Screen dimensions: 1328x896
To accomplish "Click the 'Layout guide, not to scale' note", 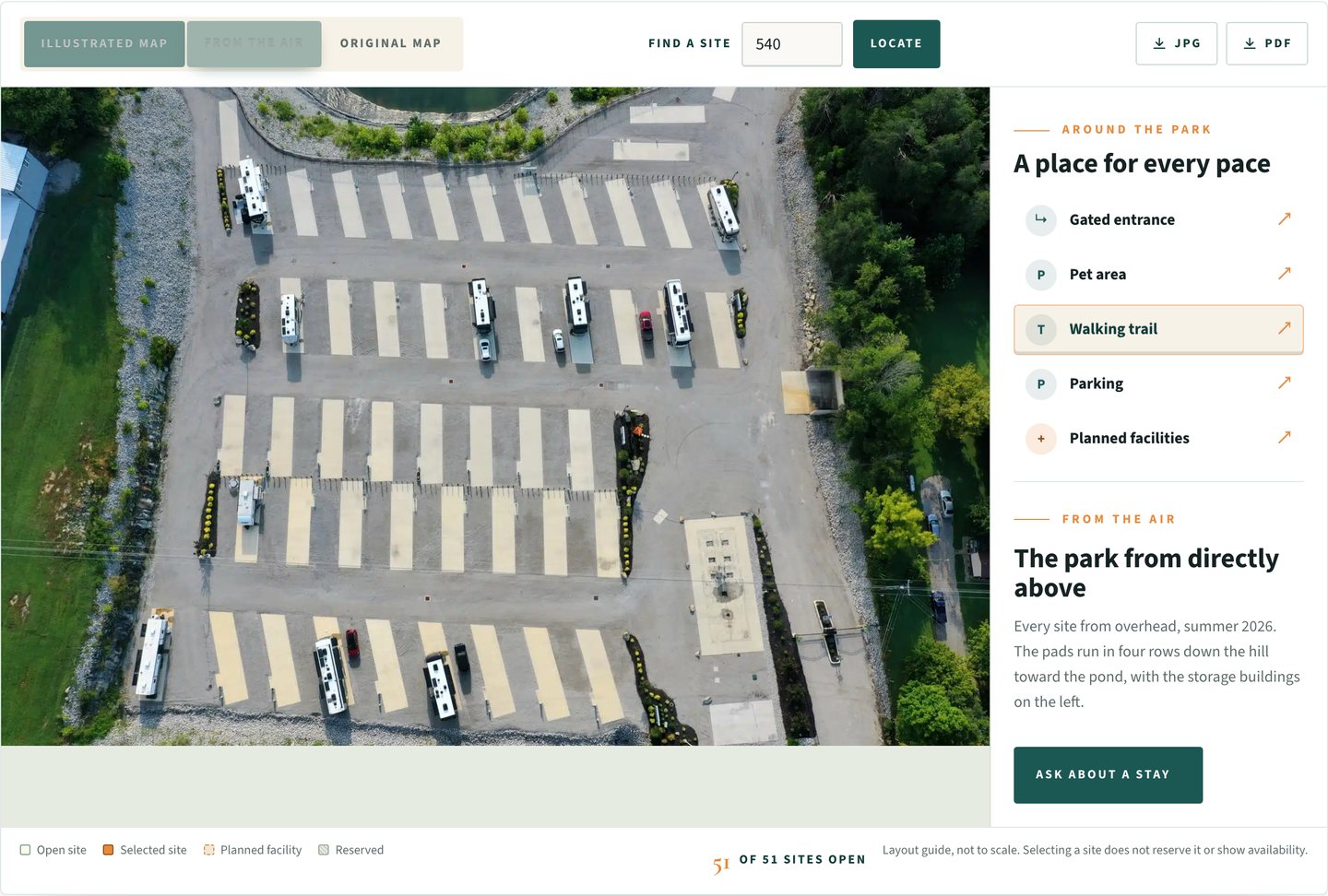I will (x=1095, y=850).
